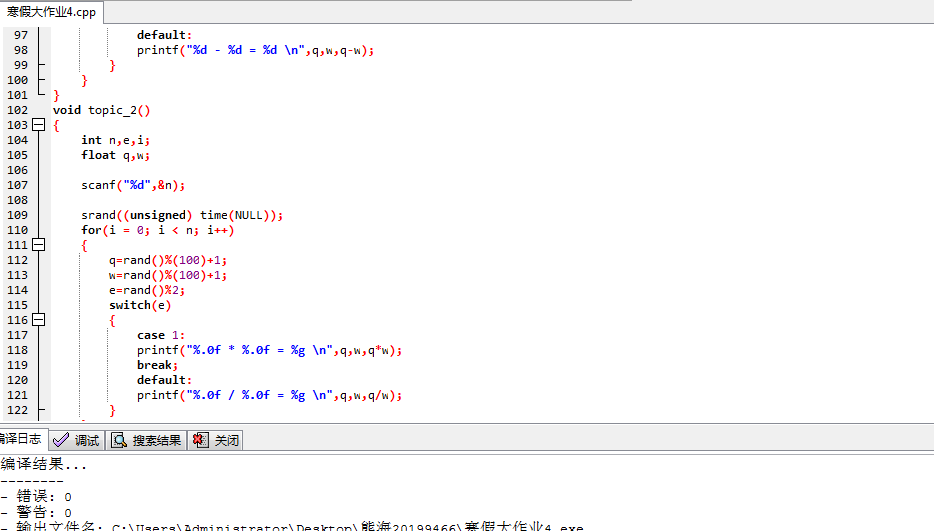The height and width of the screenshot is (531, 934).
Task: Click the 关闭 close panel tab
Action: (x=216, y=440)
